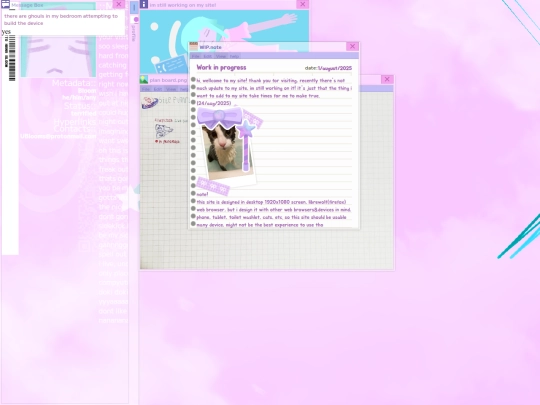Click the blue tab above the profile tab
Image resolution: width=540 pixels, height=405 pixels.
click(134, 7)
